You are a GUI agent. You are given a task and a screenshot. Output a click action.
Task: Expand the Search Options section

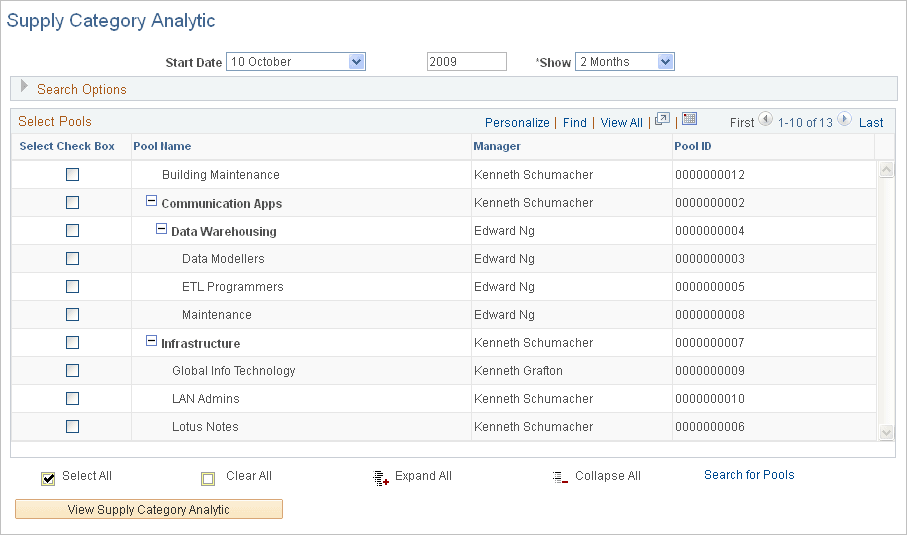tap(24, 87)
